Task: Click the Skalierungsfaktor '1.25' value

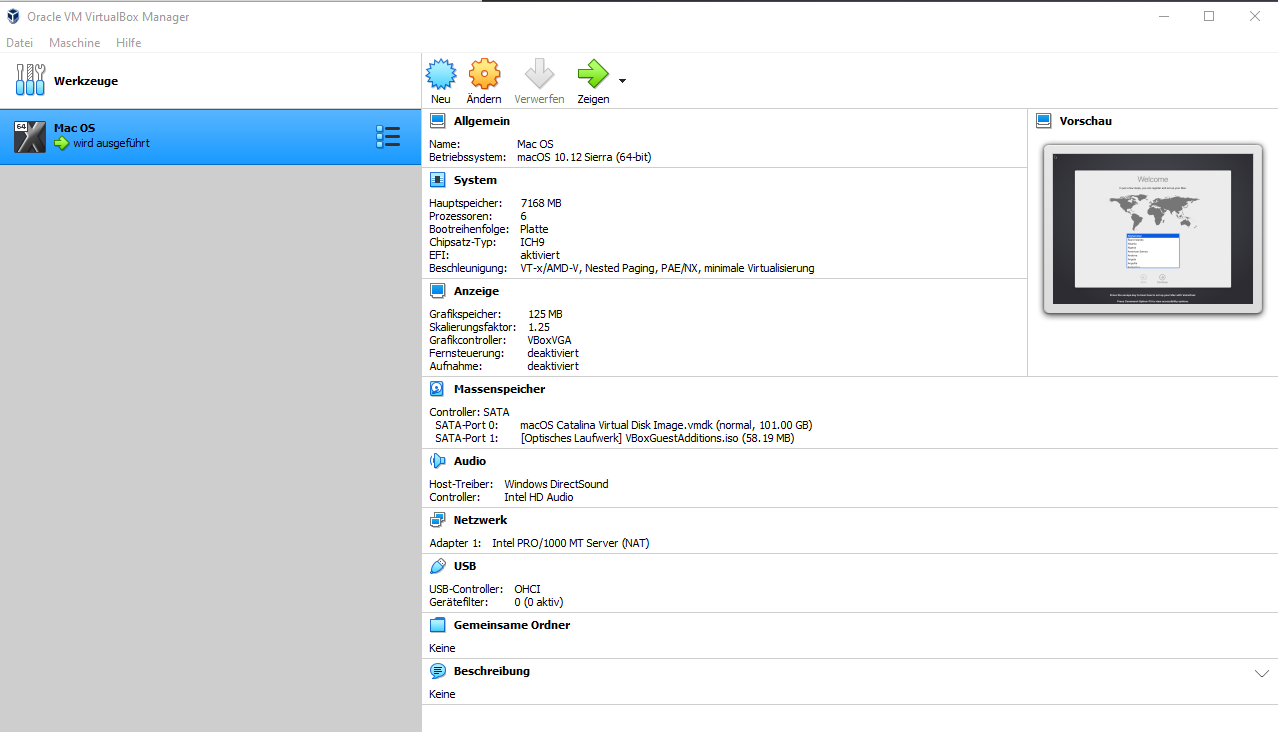Action: click(539, 327)
